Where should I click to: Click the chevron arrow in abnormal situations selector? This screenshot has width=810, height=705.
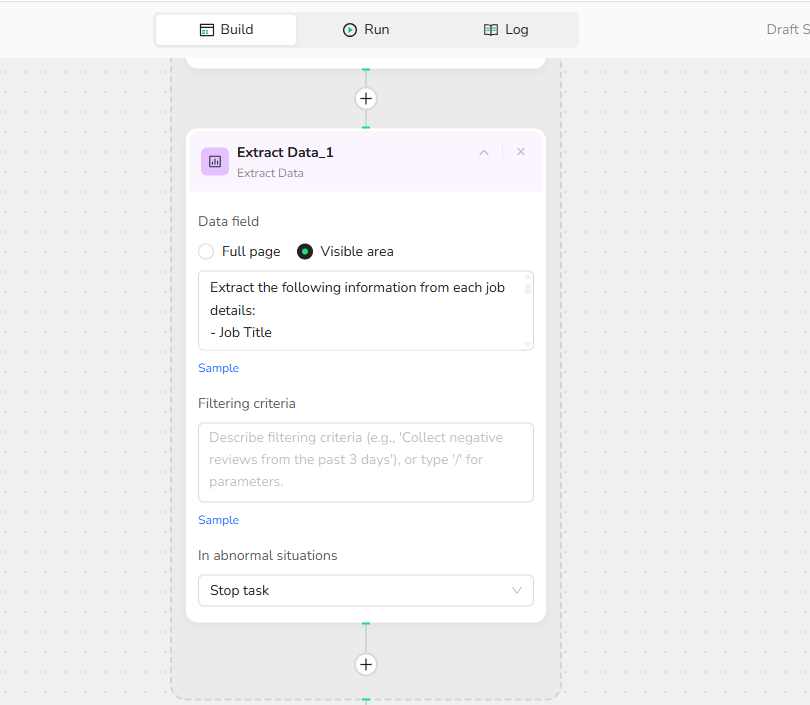click(x=517, y=590)
